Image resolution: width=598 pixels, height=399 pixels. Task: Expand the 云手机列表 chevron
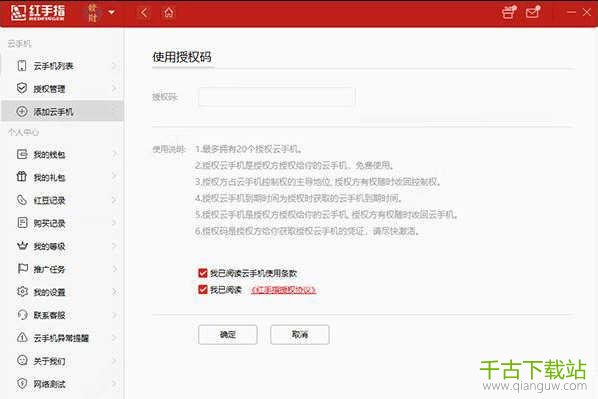114,66
